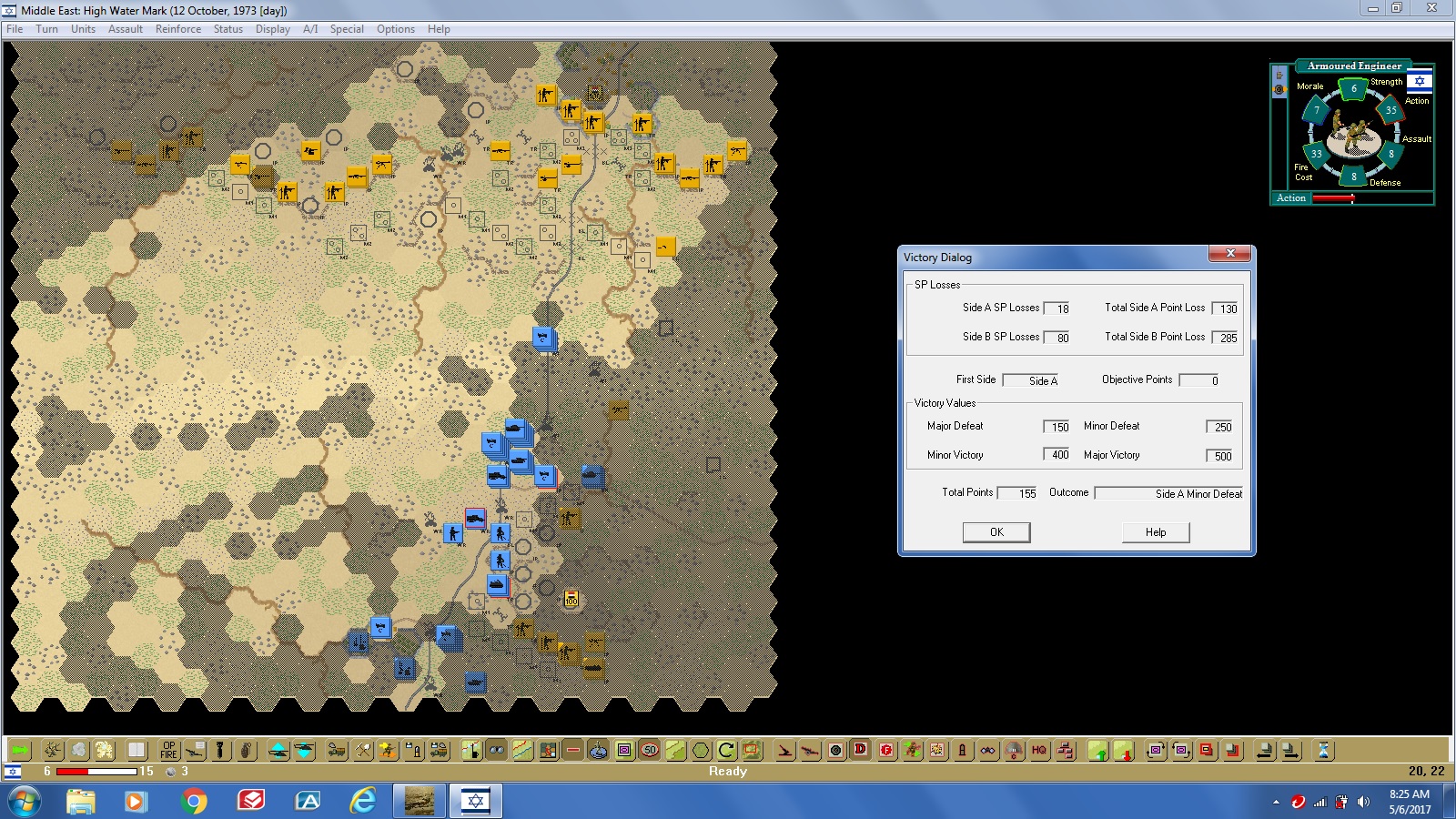Click the Total Side A Point Loss field
Viewport: 1456px width, 819px height.
point(1226,308)
